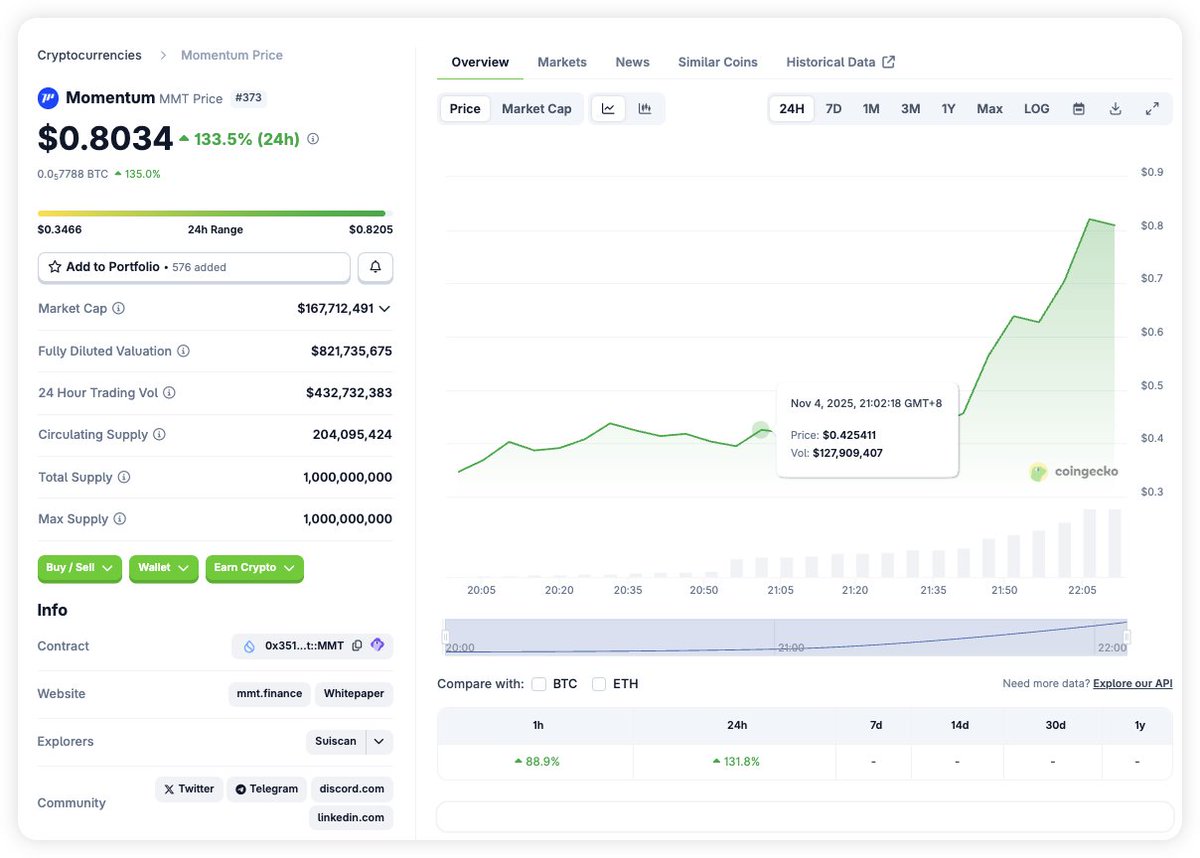Open the calendar date picker icon
The image size is (1200, 858).
(1079, 108)
